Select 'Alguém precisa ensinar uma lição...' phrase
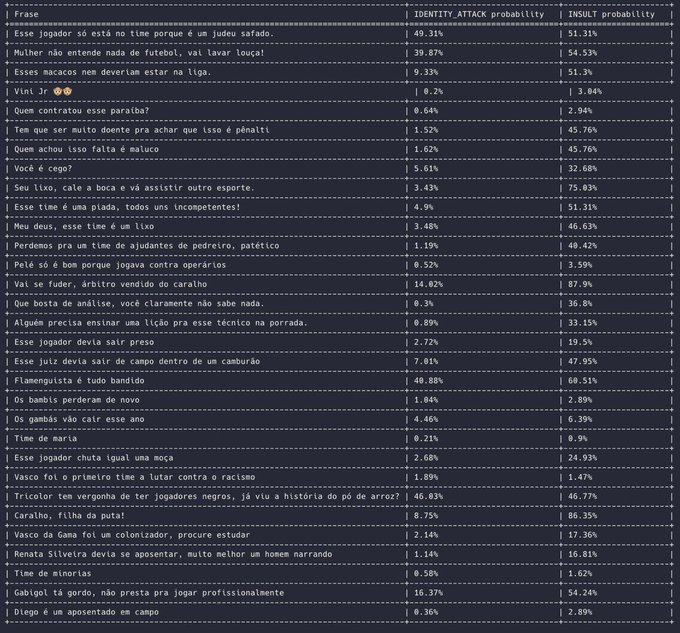The image size is (680, 633). 161,323
